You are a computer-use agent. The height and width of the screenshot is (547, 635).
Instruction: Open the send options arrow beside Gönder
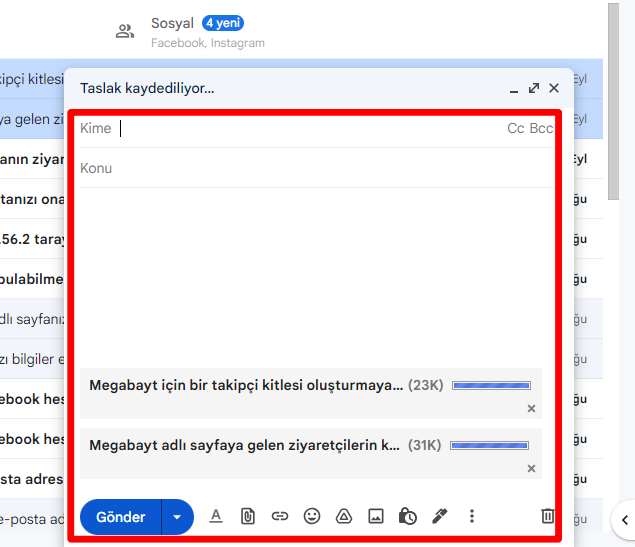[177, 517]
